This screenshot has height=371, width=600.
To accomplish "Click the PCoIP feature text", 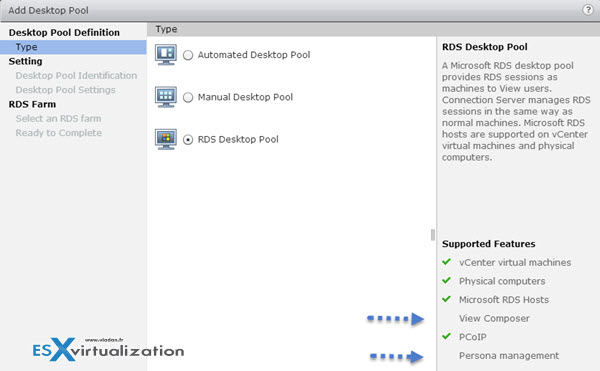I will pyautogui.click(x=473, y=337).
